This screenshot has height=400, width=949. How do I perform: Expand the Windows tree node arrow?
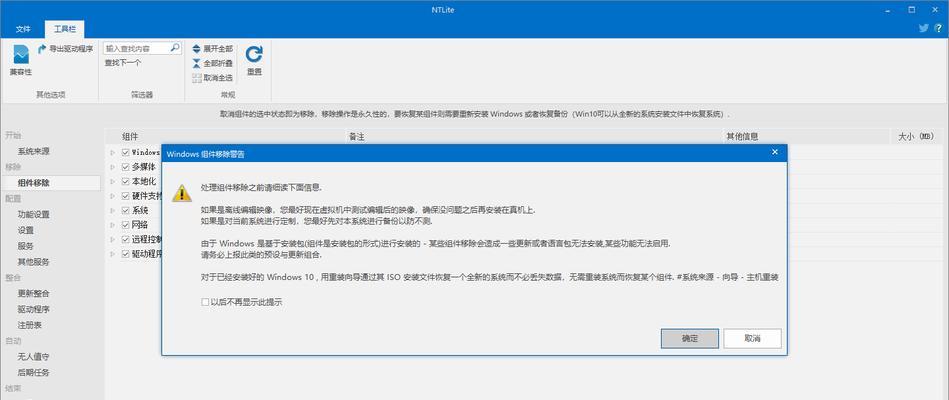coord(113,152)
